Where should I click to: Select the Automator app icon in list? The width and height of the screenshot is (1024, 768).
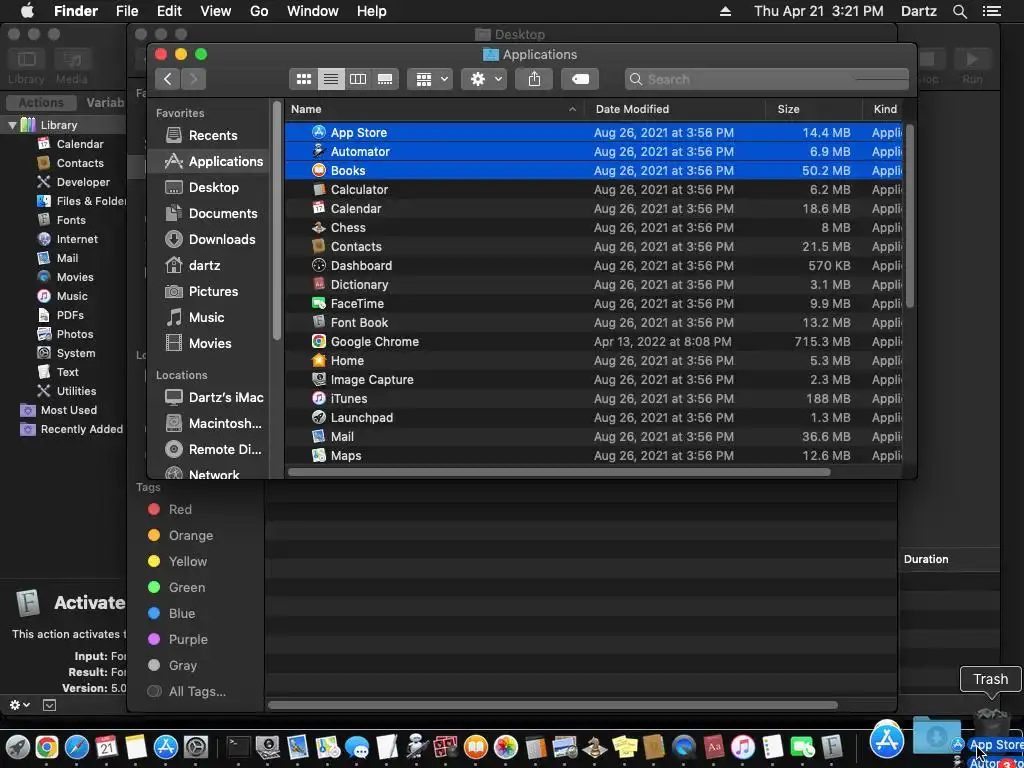(319, 152)
